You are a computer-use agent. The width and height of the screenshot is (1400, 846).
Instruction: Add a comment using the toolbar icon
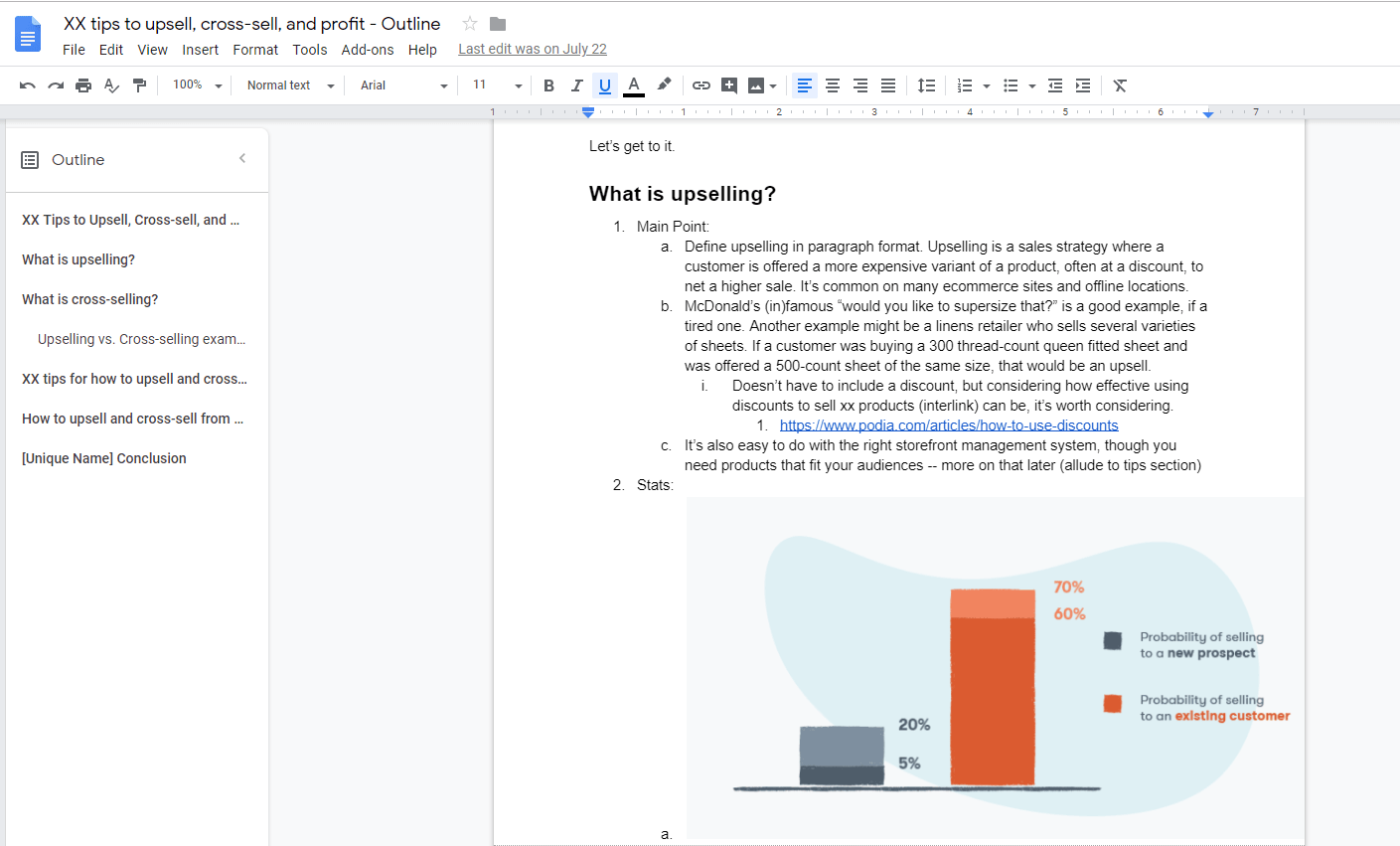[x=729, y=85]
